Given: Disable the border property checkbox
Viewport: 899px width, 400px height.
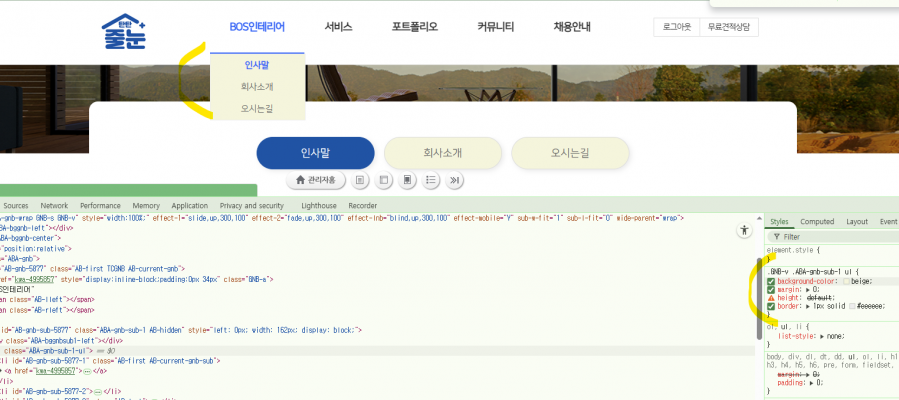Looking at the screenshot, I should click(771, 306).
